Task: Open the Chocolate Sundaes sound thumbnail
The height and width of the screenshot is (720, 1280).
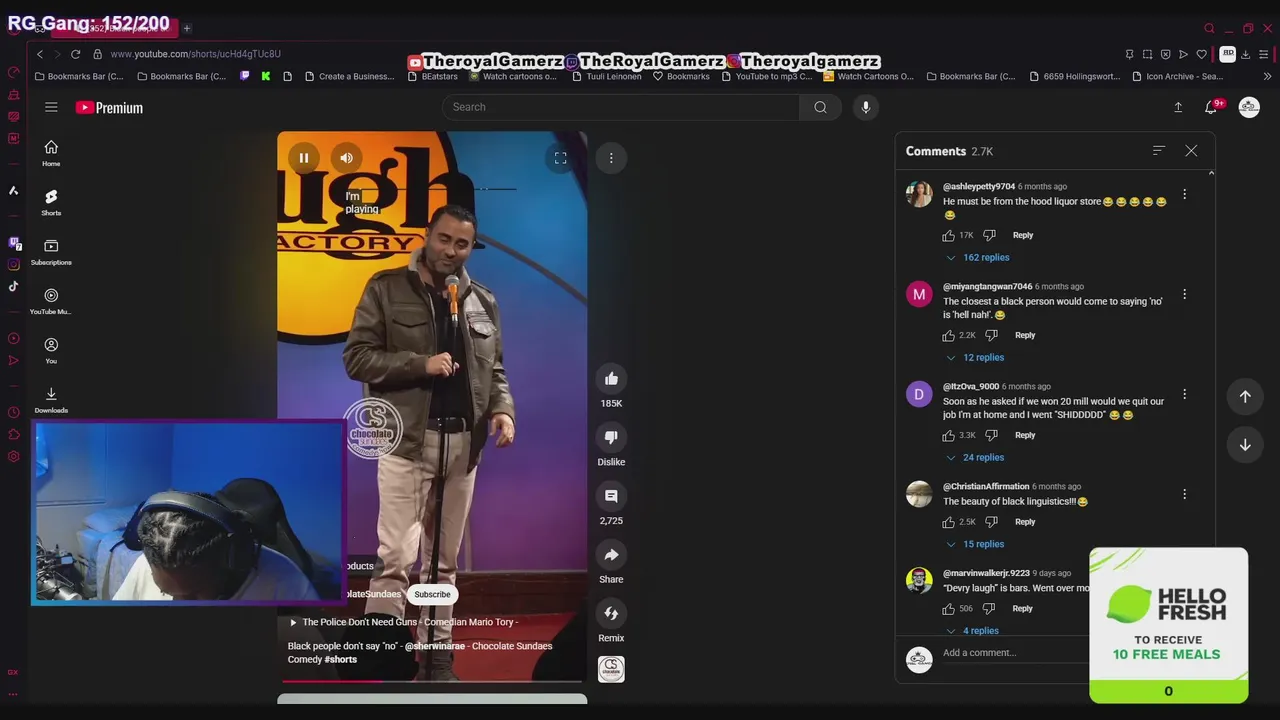Action: [611, 669]
